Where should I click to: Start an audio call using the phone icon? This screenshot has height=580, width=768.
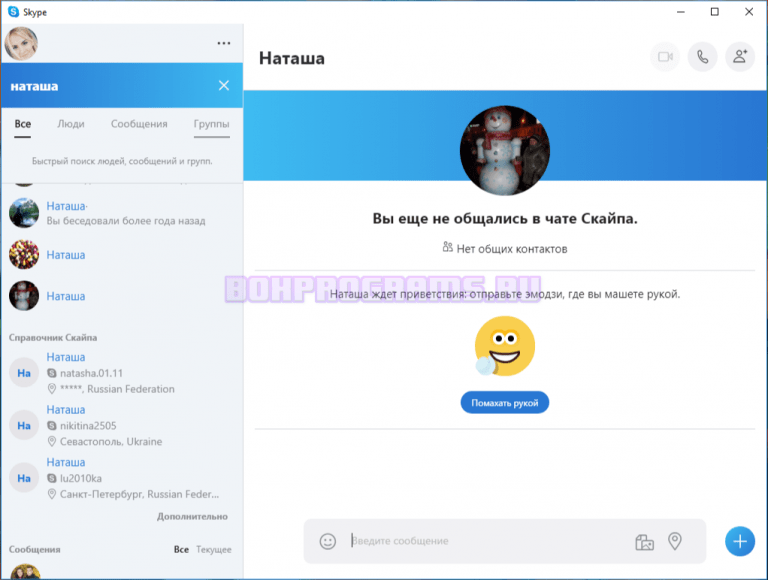pos(702,57)
